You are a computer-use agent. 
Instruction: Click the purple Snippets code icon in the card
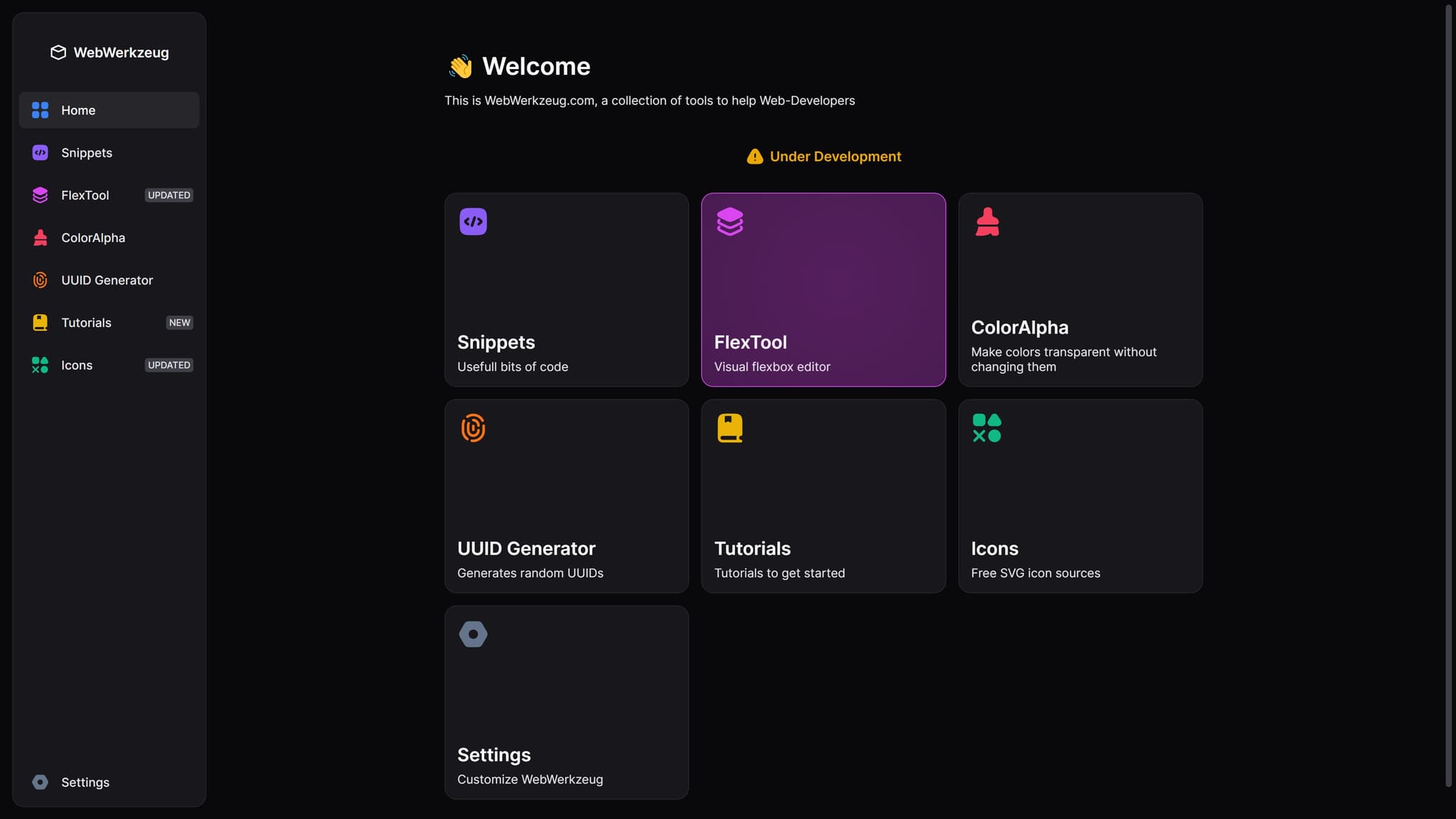pyautogui.click(x=473, y=222)
